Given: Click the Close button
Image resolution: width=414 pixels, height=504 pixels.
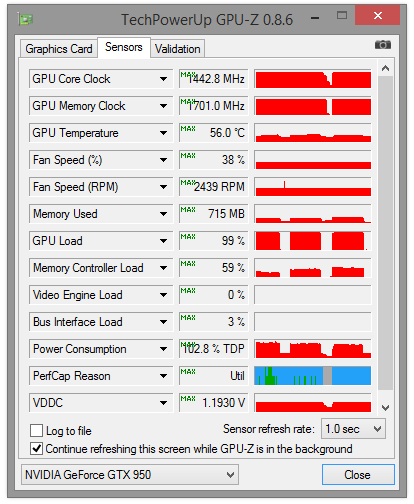Looking at the screenshot, I should pyautogui.click(x=358, y=475).
